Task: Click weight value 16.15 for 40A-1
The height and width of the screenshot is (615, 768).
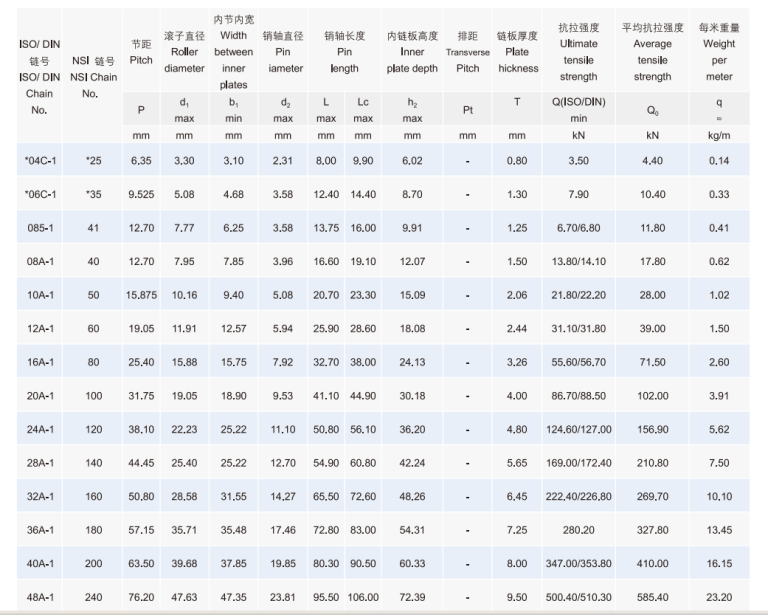Action: tap(718, 564)
